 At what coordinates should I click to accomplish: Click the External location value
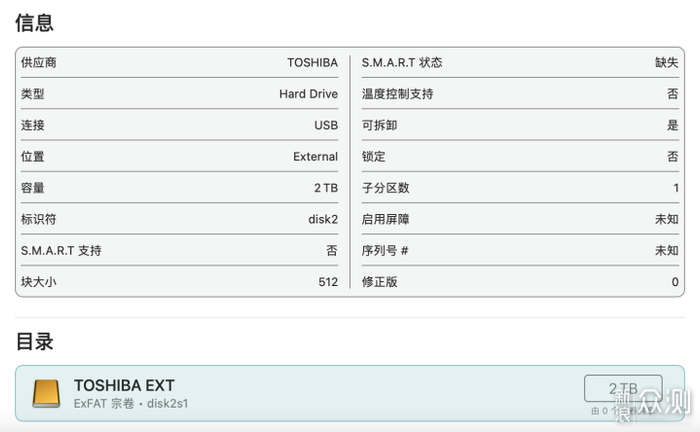(315, 157)
